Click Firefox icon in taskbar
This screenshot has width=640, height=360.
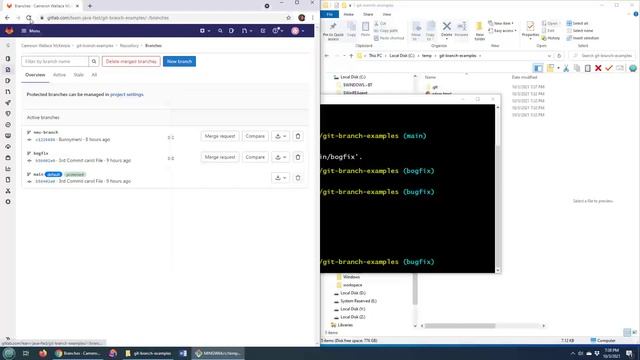coord(42,353)
